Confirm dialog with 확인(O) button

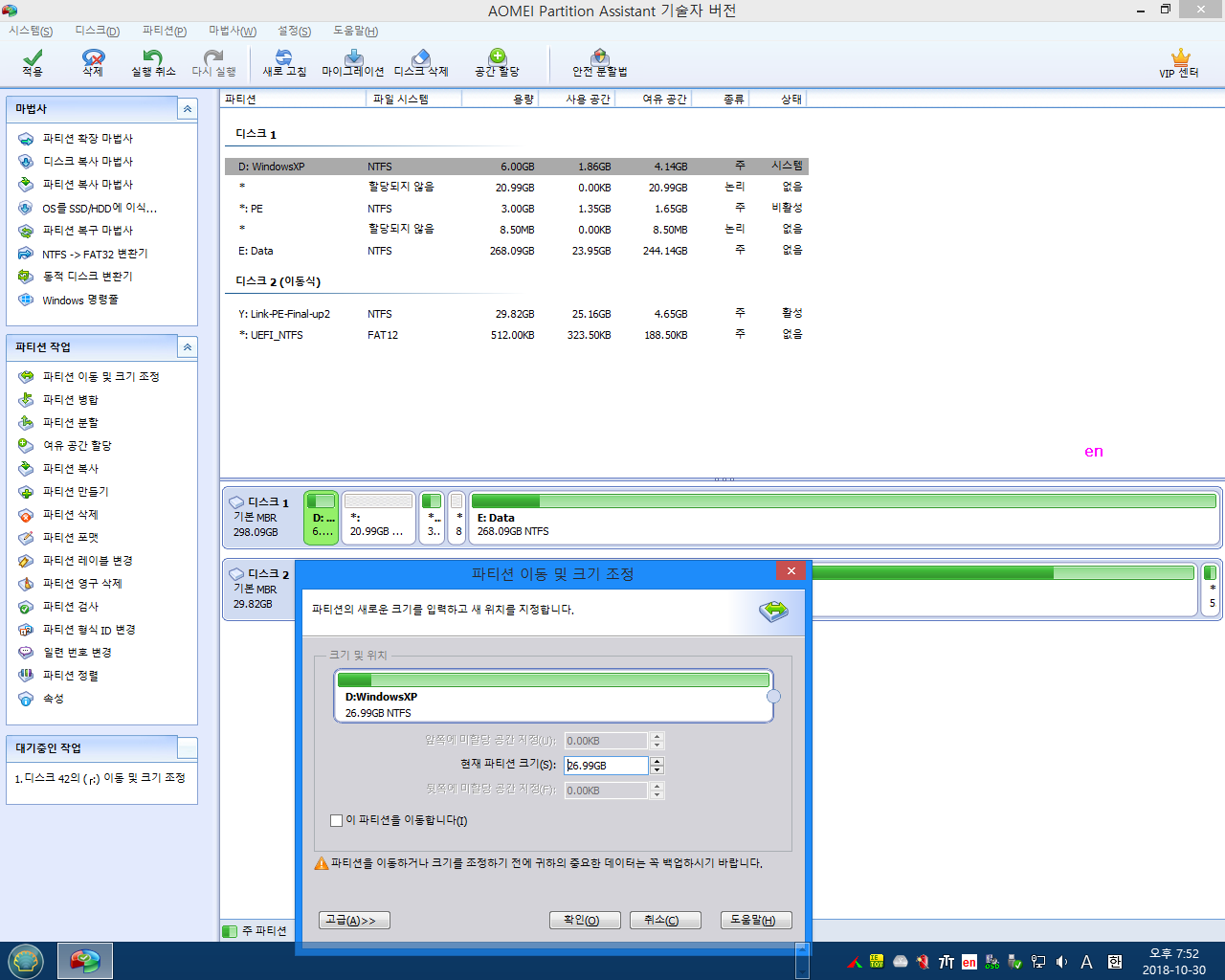point(585,920)
